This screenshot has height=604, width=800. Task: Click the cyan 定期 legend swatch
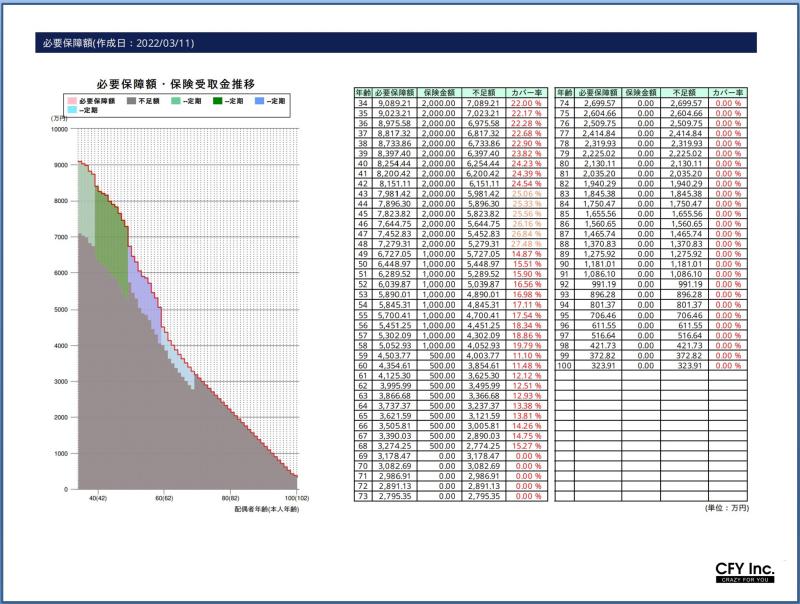pos(72,110)
